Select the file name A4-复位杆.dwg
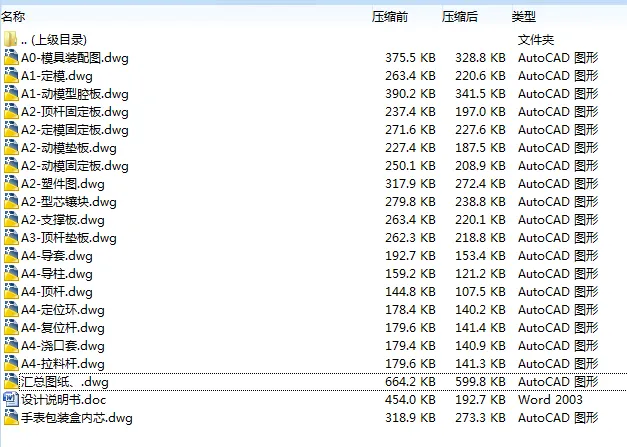The height and width of the screenshot is (447, 627). coord(63,328)
